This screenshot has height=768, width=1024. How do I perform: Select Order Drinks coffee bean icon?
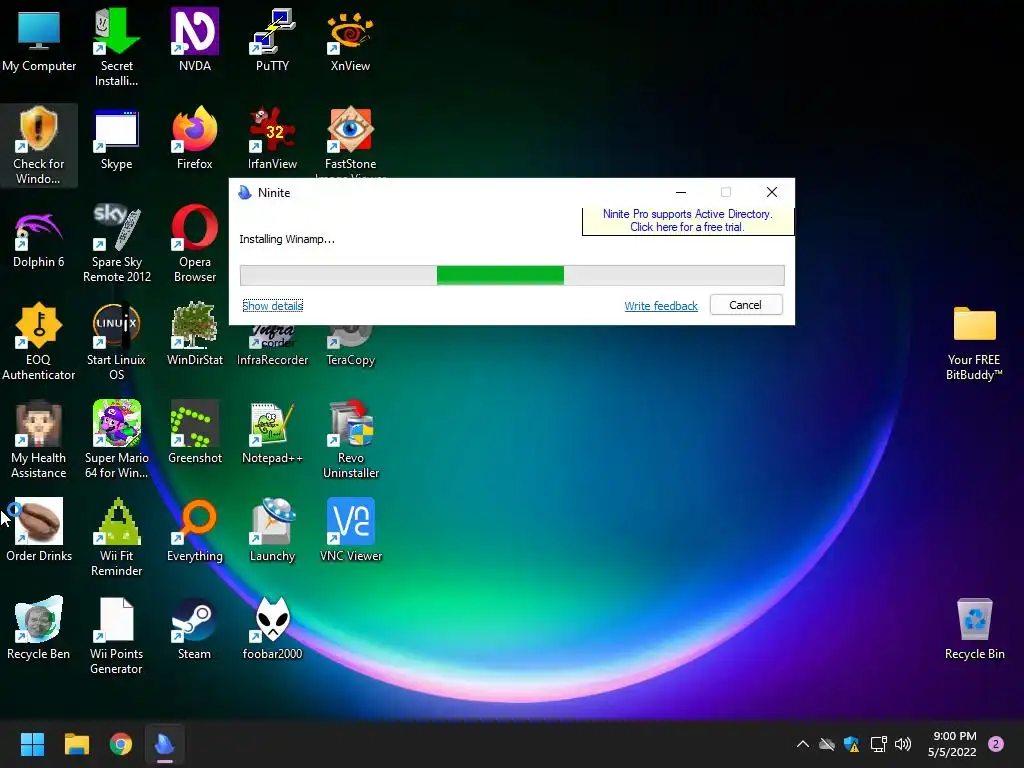click(39, 530)
